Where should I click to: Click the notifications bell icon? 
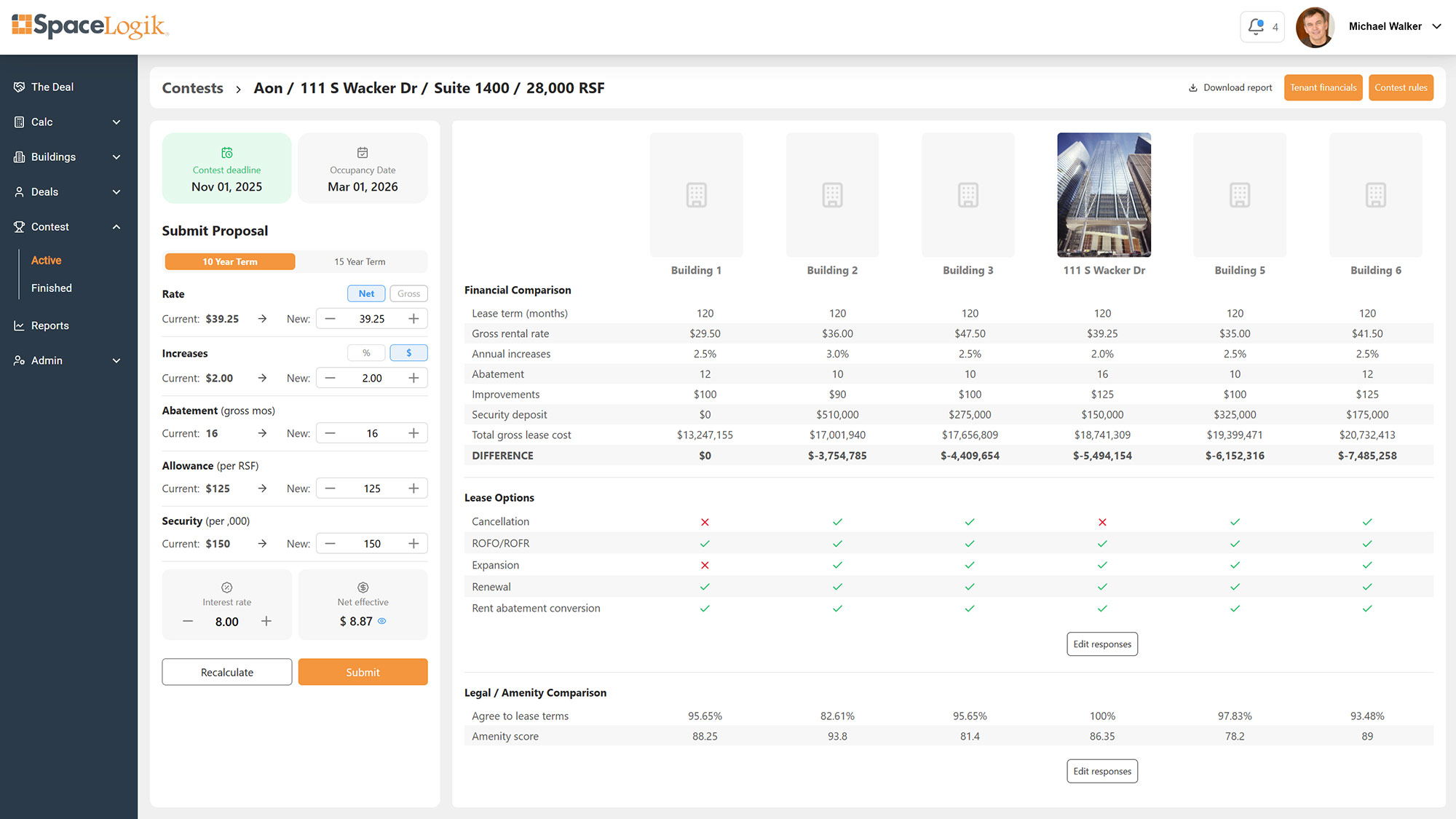point(1256,27)
